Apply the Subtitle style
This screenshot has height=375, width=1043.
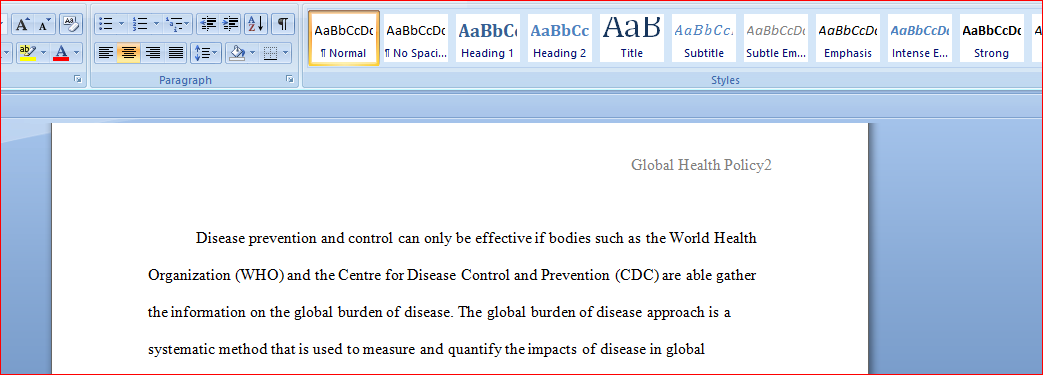pos(704,38)
